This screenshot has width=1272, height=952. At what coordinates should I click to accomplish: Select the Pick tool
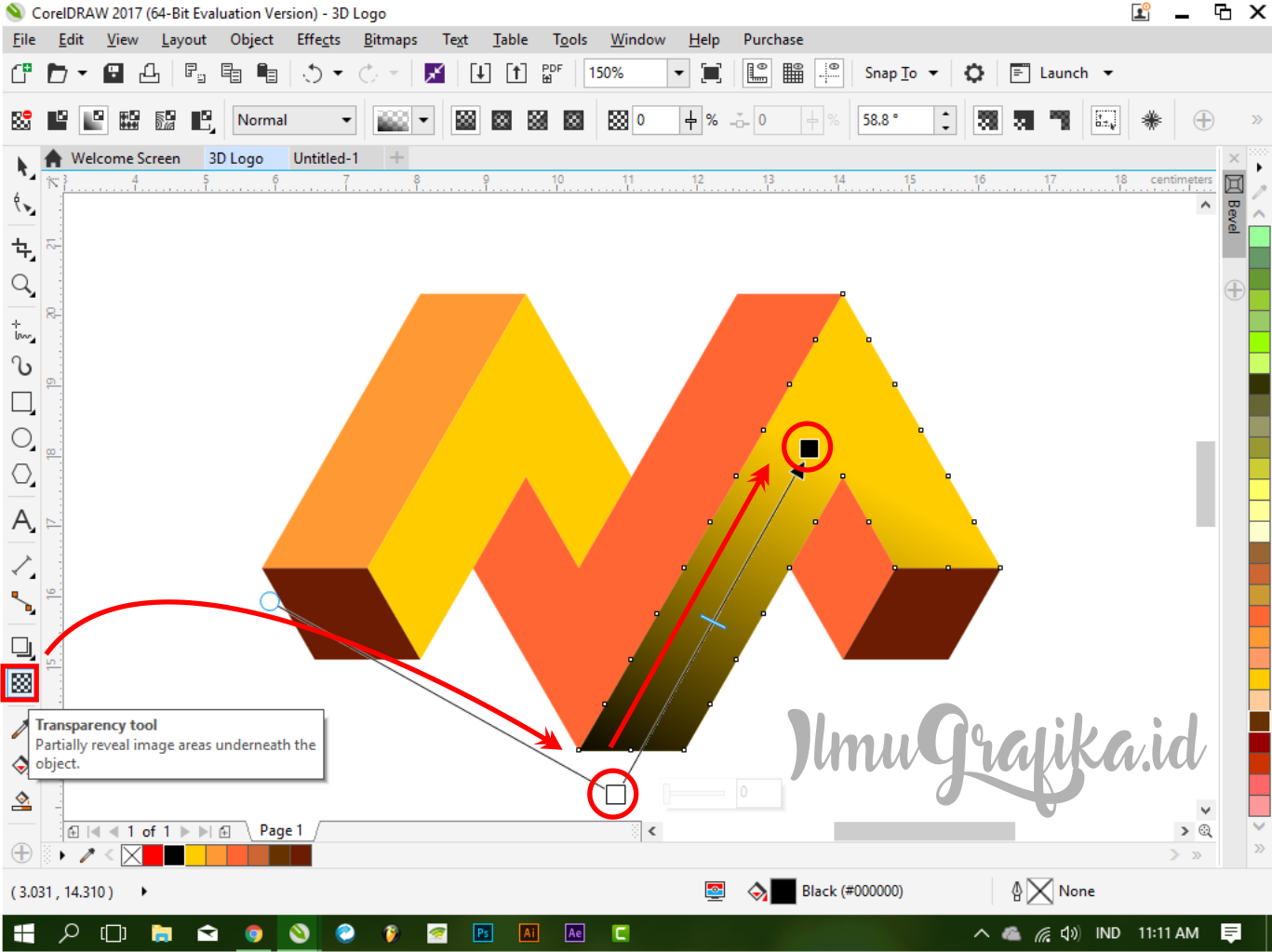tap(20, 168)
